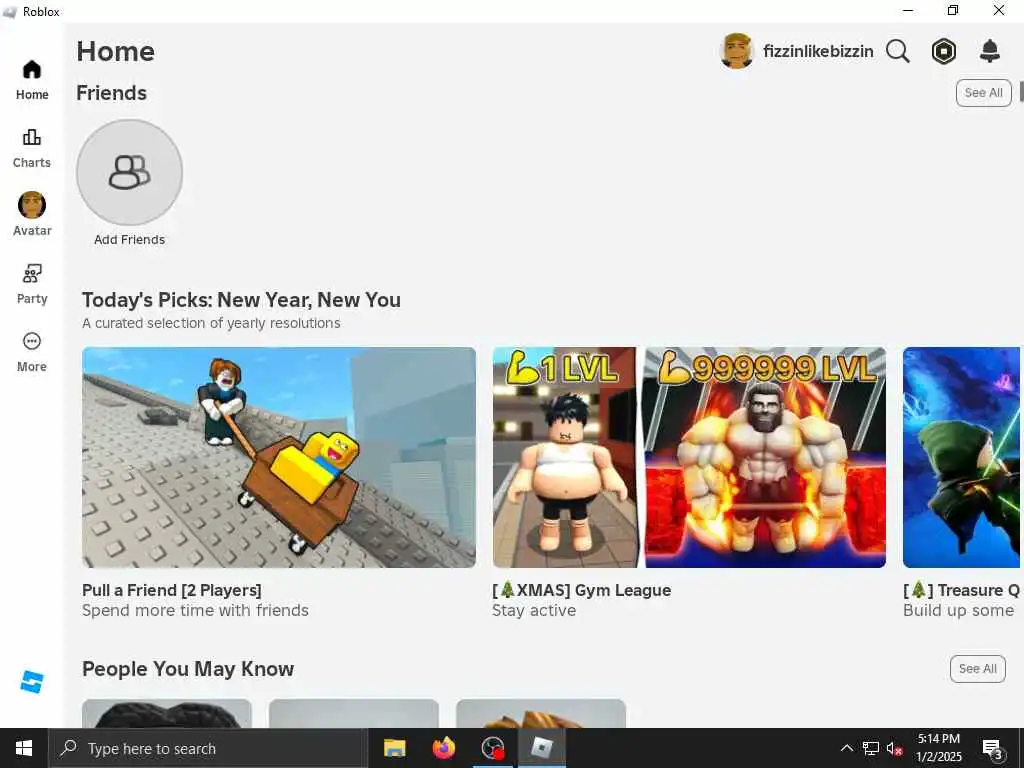Click the second People You May Know card
The image size is (1024, 768).
354,713
